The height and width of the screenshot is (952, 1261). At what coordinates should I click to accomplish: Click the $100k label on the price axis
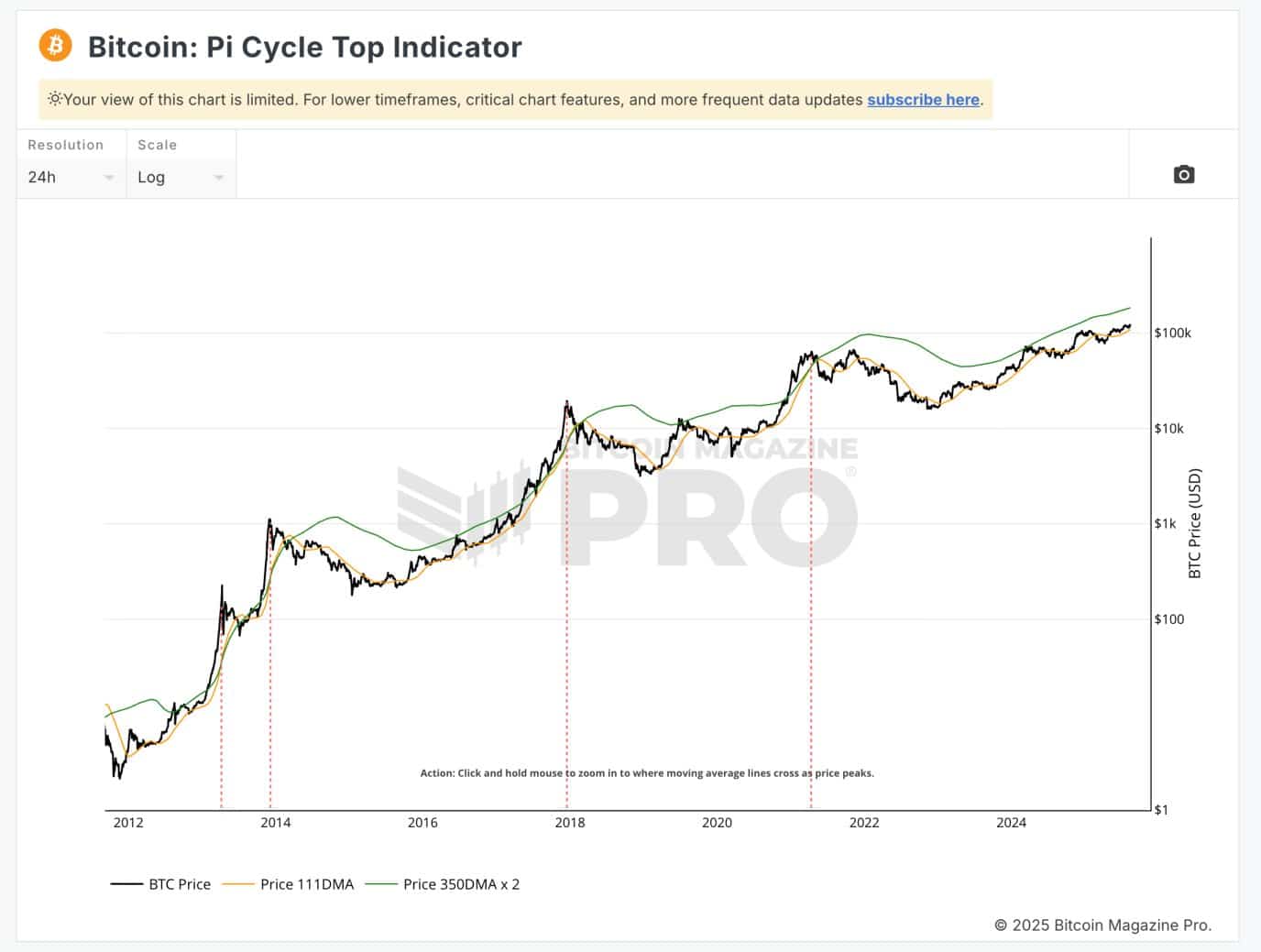pyautogui.click(x=1172, y=333)
